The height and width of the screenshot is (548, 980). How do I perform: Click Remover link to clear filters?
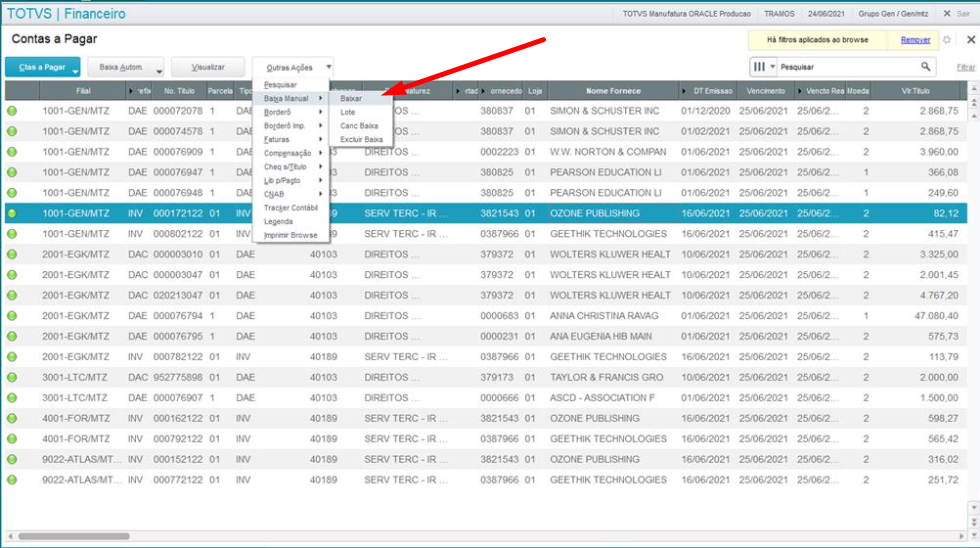click(915, 40)
